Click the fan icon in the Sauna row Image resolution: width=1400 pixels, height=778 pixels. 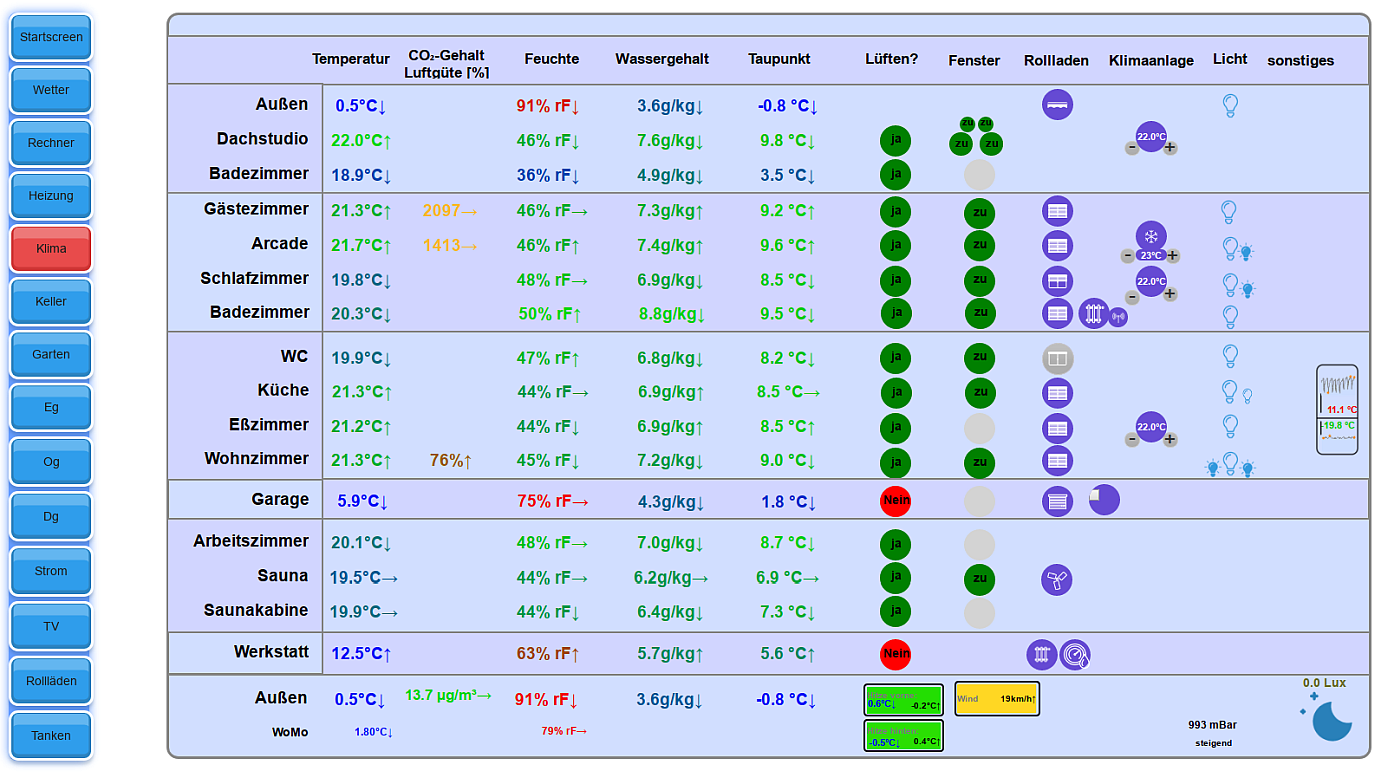pos(1057,579)
